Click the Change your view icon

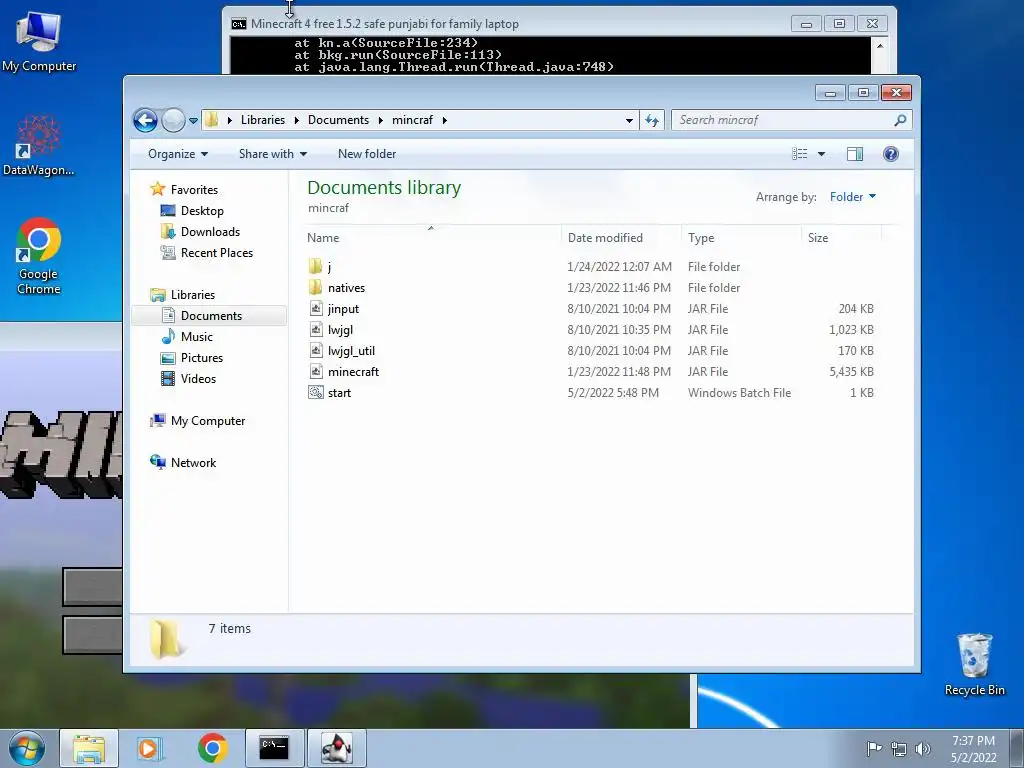800,154
